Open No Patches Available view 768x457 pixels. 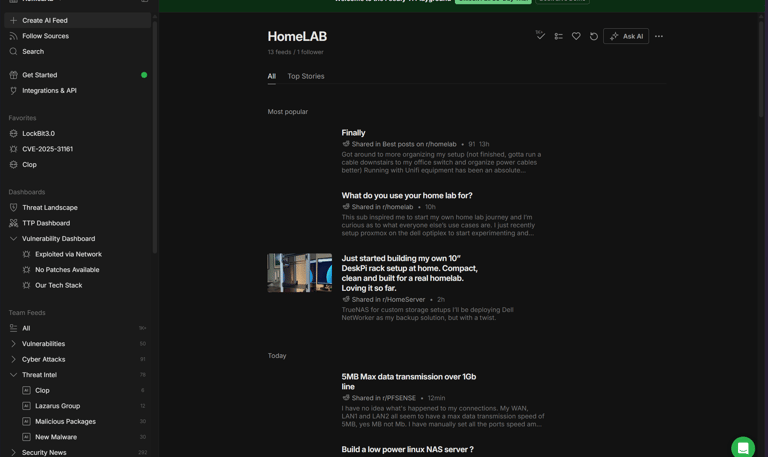tap(67, 270)
